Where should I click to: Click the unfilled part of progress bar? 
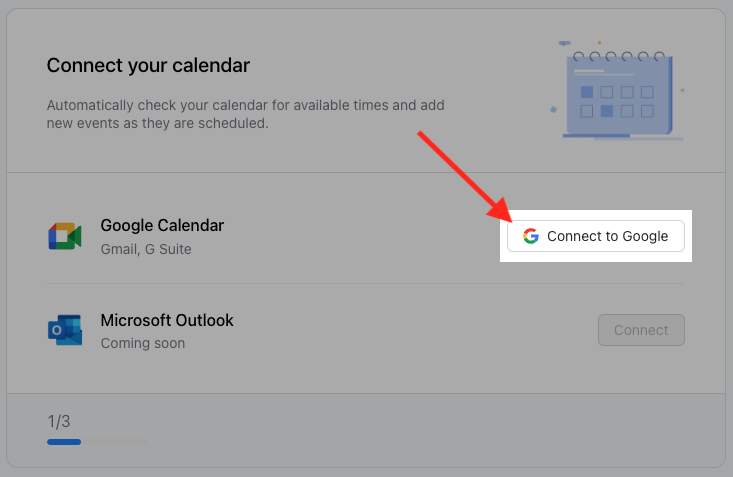114,441
